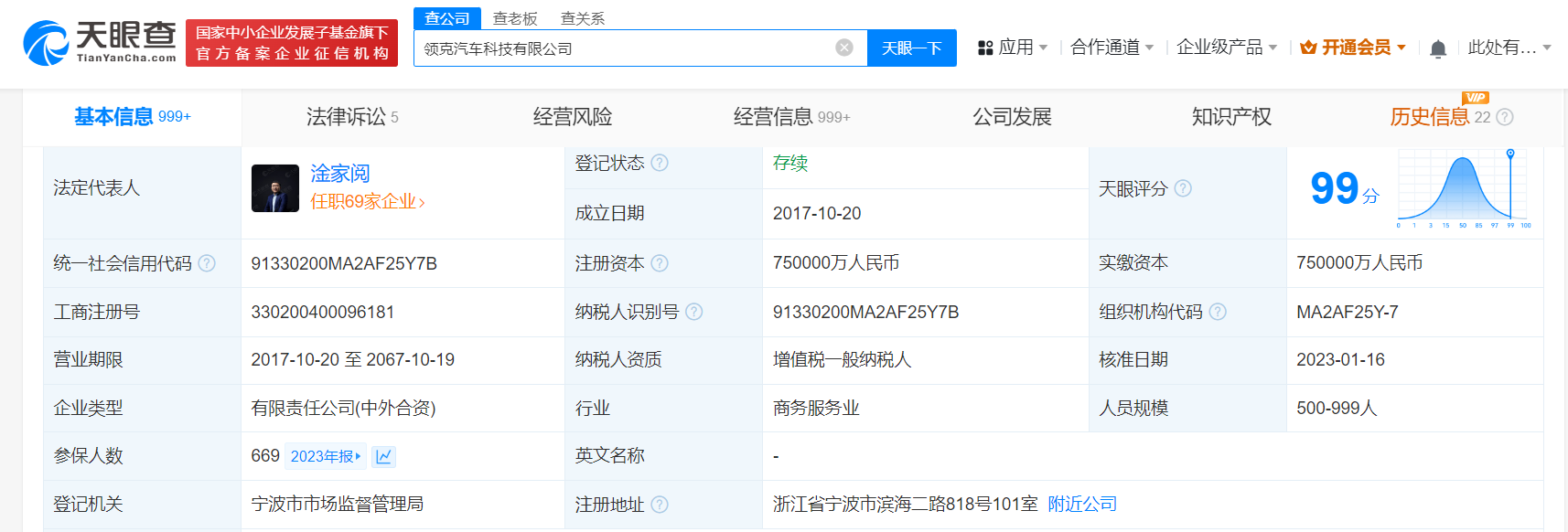The image size is (1568, 532).
Task: Click the legal representative's photo thumbnail
Action: [x=275, y=188]
